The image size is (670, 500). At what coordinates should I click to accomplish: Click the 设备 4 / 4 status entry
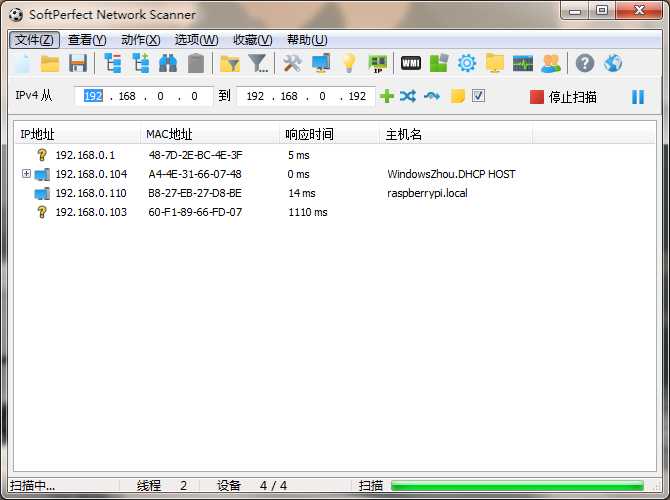point(252,485)
